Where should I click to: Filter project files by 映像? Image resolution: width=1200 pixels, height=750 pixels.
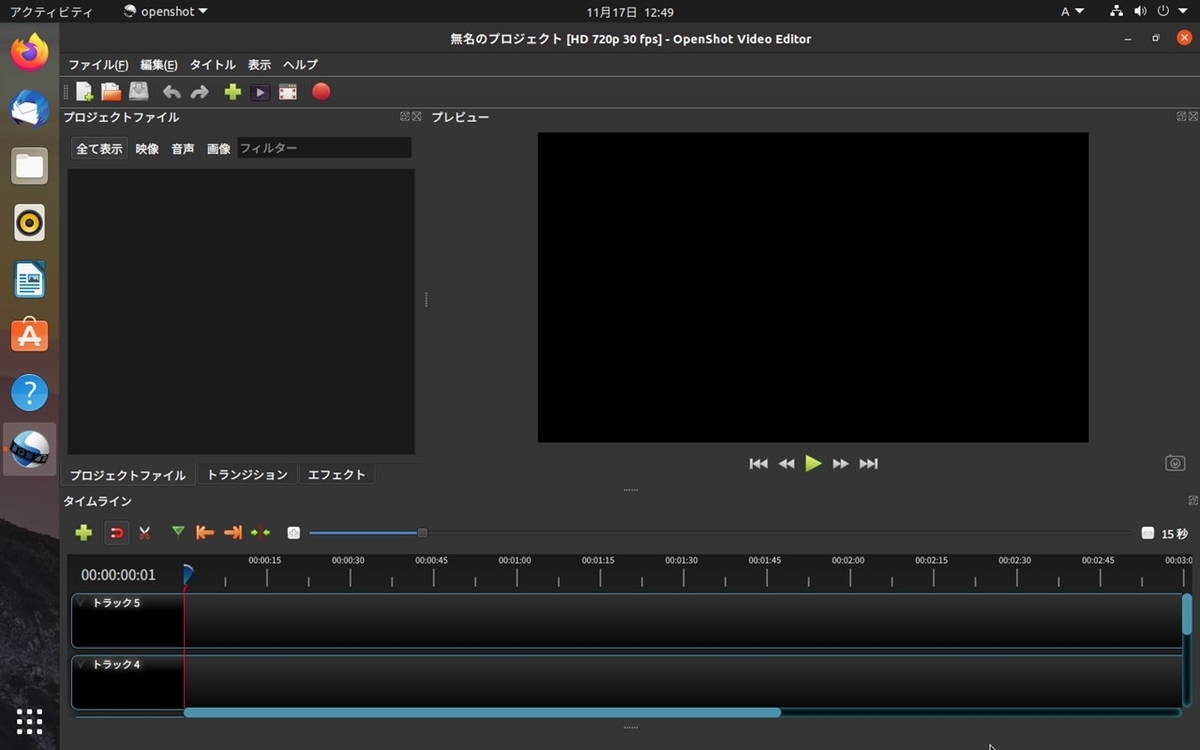(x=147, y=149)
